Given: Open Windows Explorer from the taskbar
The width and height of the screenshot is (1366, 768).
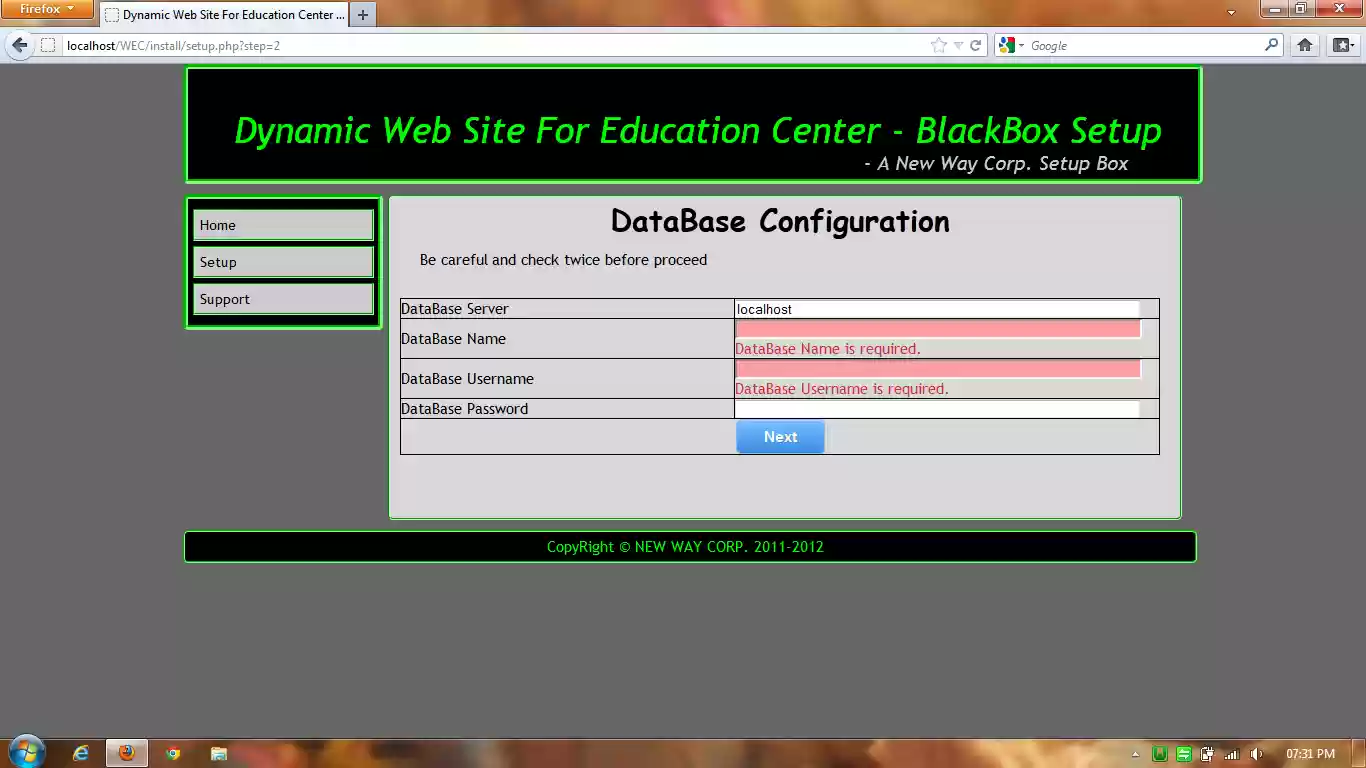Looking at the screenshot, I should tap(218, 753).
